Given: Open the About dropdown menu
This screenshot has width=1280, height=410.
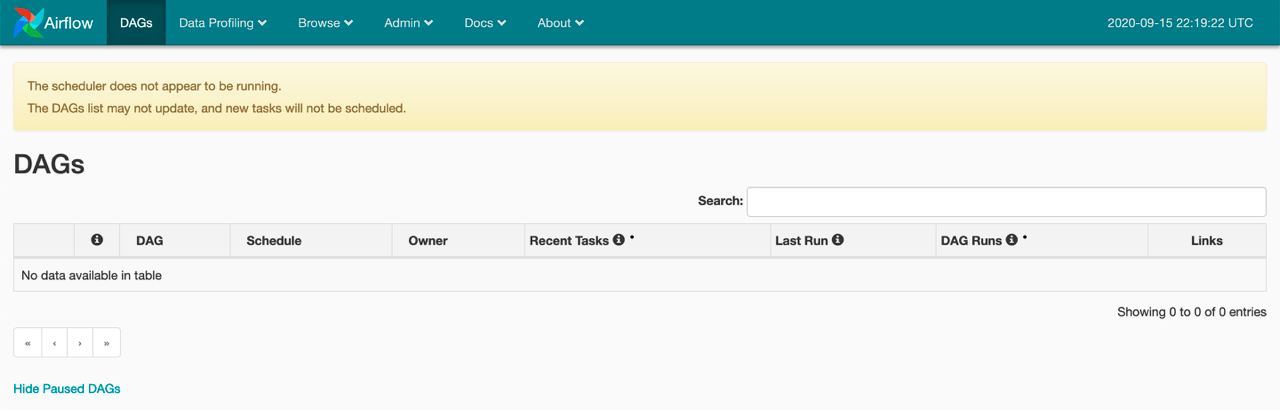Looking at the screenshot, I should point(560,22).
